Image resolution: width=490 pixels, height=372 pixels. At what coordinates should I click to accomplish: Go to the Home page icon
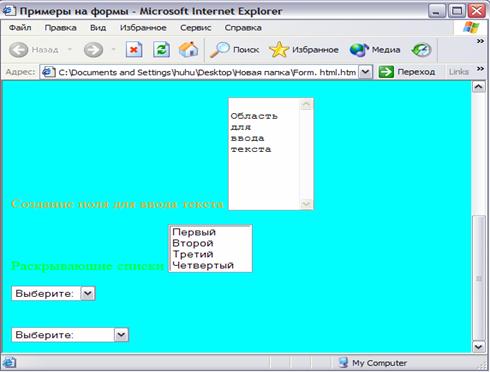tap(188, 49)
